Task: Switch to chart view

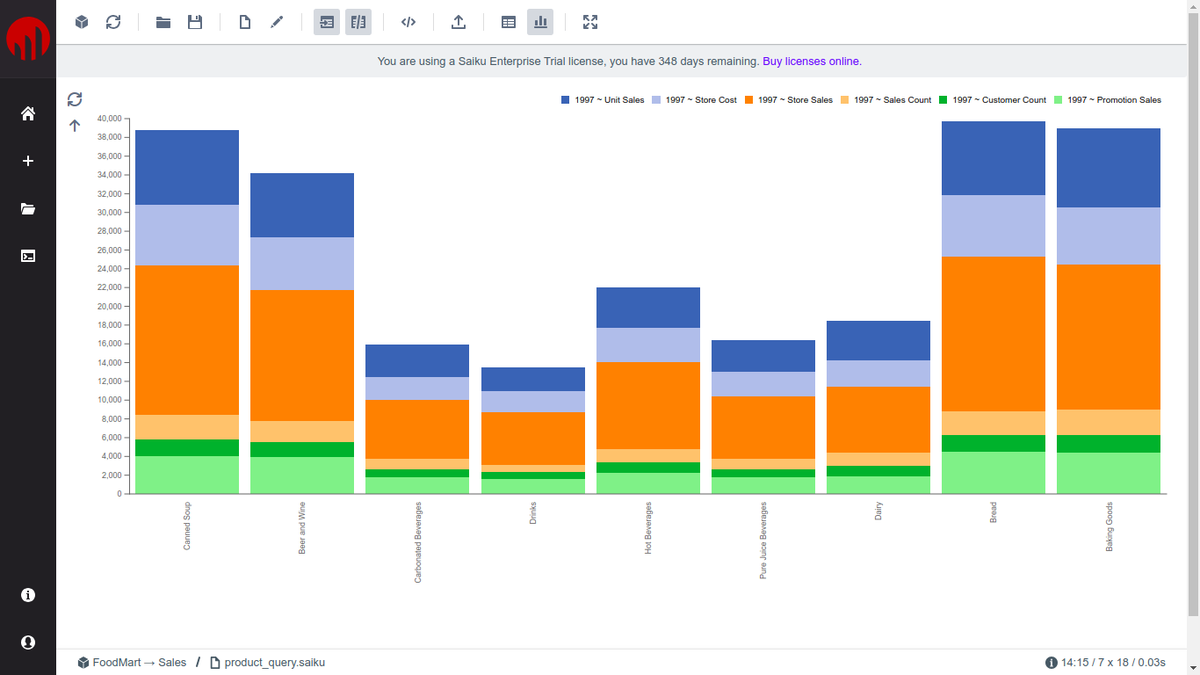Action: [x=540, y=21]
